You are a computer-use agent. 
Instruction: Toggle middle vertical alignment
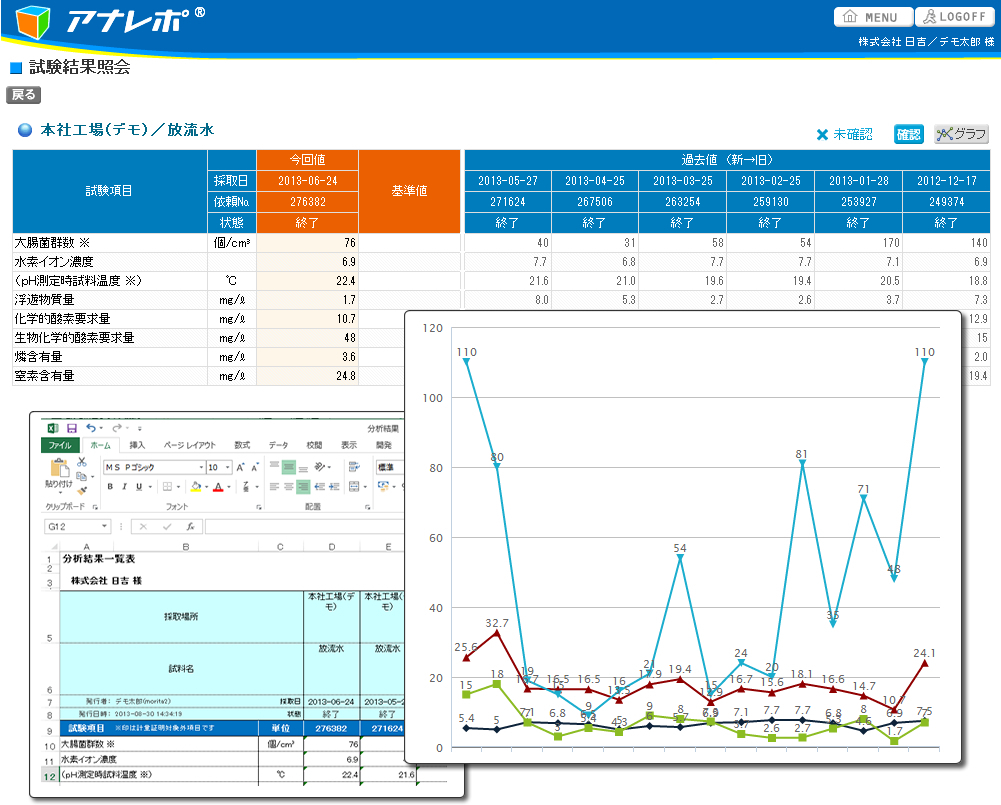[289, 467]
